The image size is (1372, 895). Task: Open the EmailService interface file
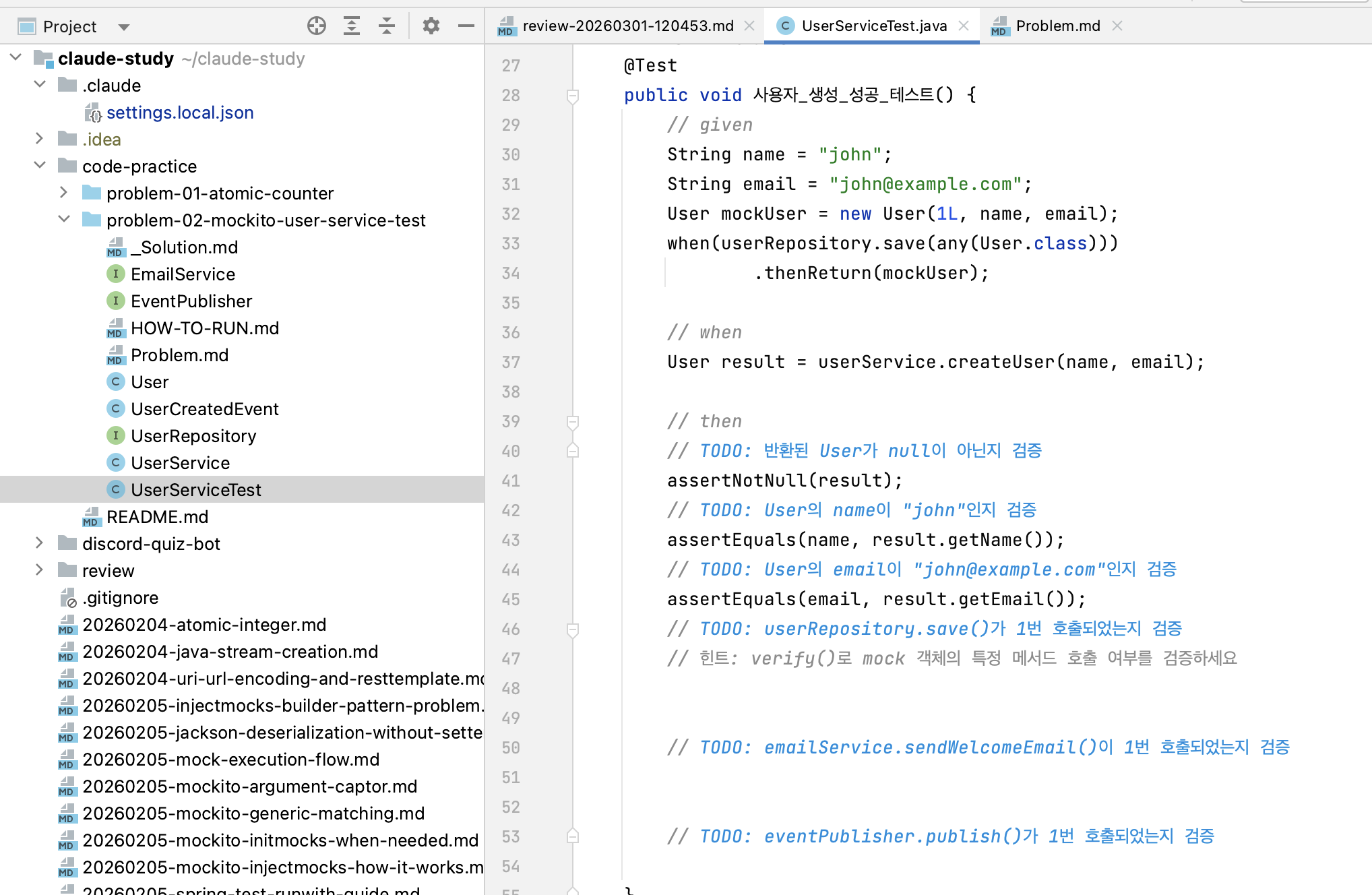pos(183,274)
